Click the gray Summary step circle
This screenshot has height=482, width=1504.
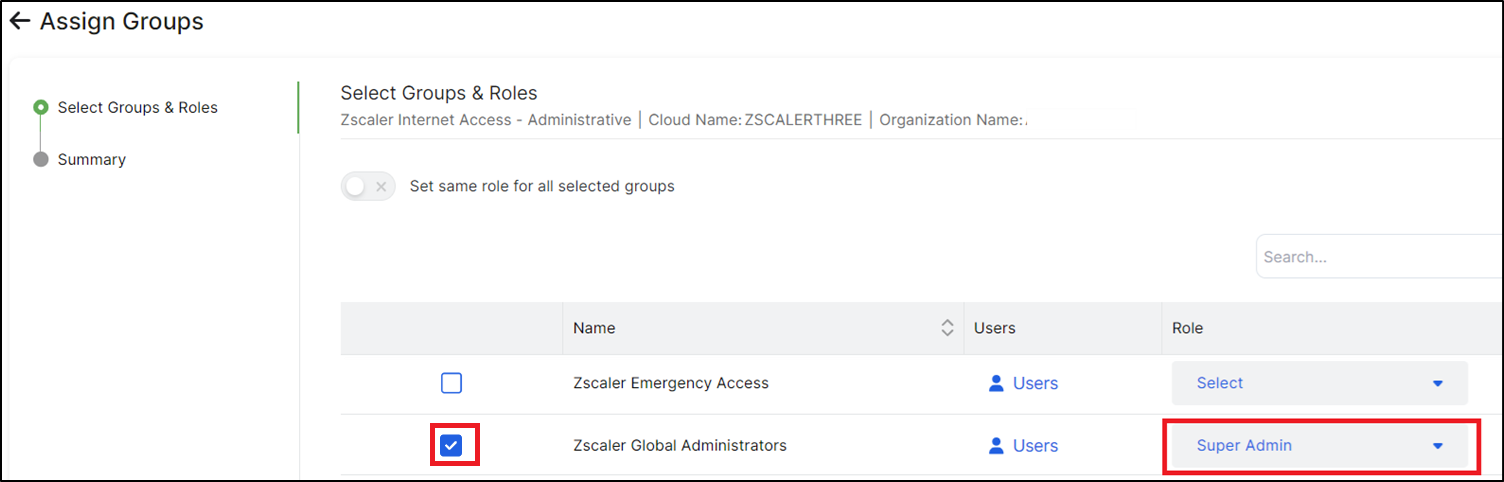[x=41, y=159]
